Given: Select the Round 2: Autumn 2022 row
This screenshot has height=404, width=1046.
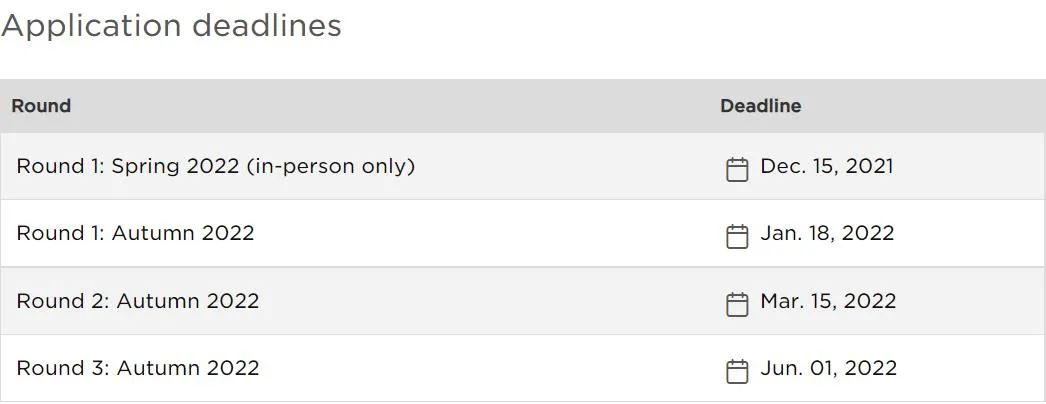Looking at the screenshot, I should click(523, 301).
